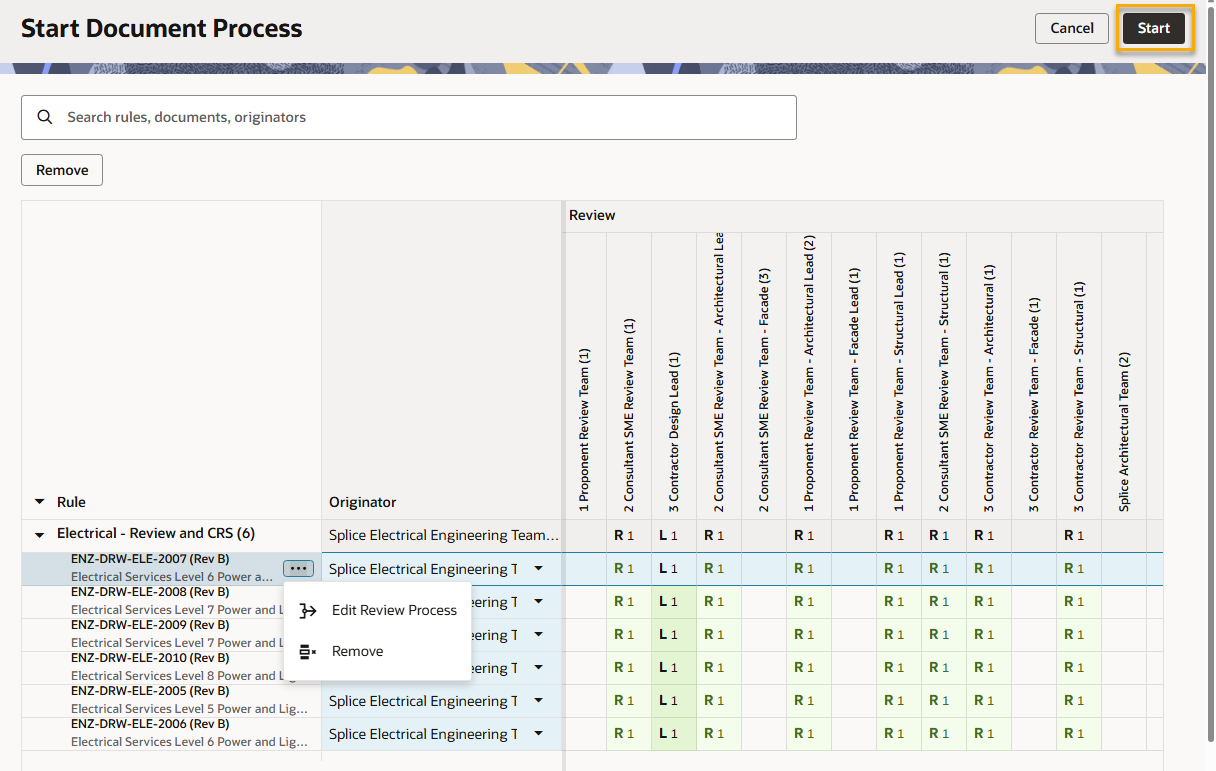
Task: Open originator dropdown for ENZ-DRW-ELE-2007
Action: point(538,568)
